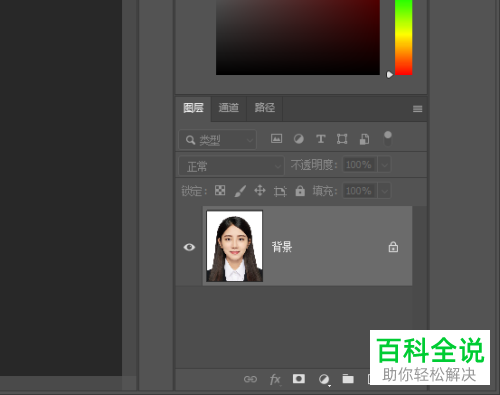Image resolution: width=500 pixels, height=395 pixels.
Task: Select the 背景 layer portrait thumbnail
Action: point(235,246)
